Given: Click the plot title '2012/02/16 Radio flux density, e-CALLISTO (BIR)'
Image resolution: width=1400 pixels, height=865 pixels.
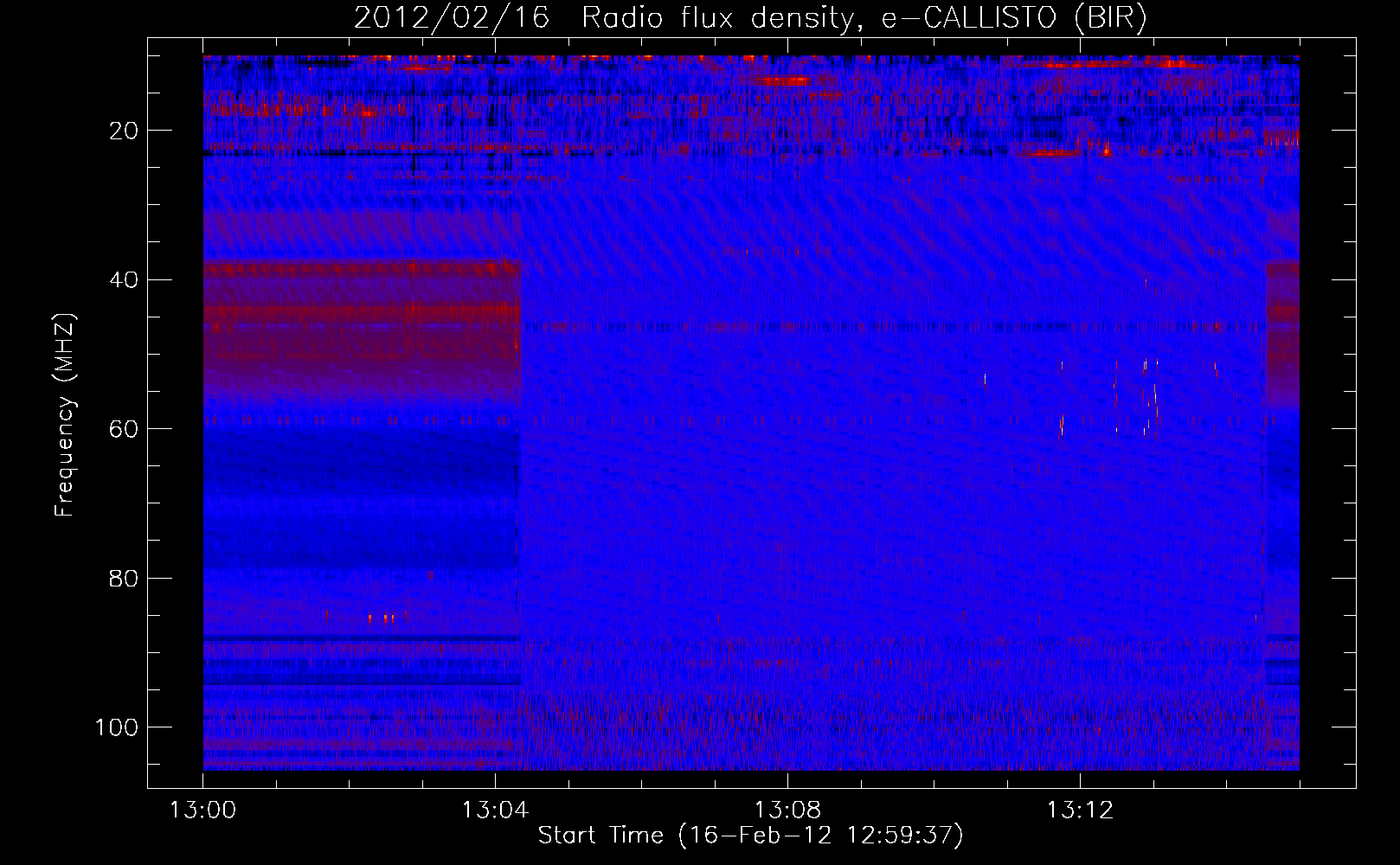Looking at the screenshot, I should click(x=750, y=18).
